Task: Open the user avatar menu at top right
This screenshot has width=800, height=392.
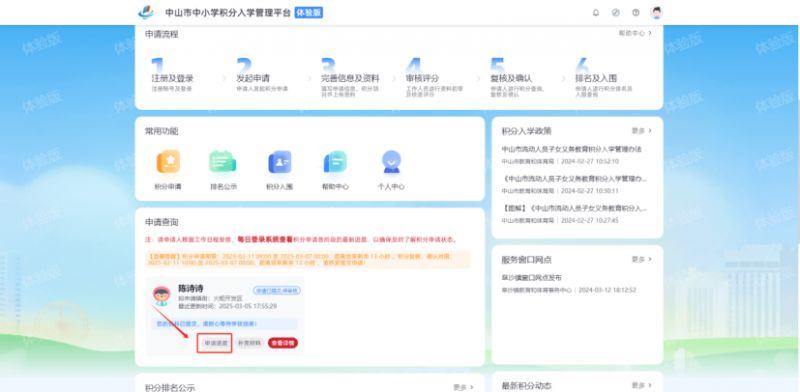Action: tap(657, 13)
